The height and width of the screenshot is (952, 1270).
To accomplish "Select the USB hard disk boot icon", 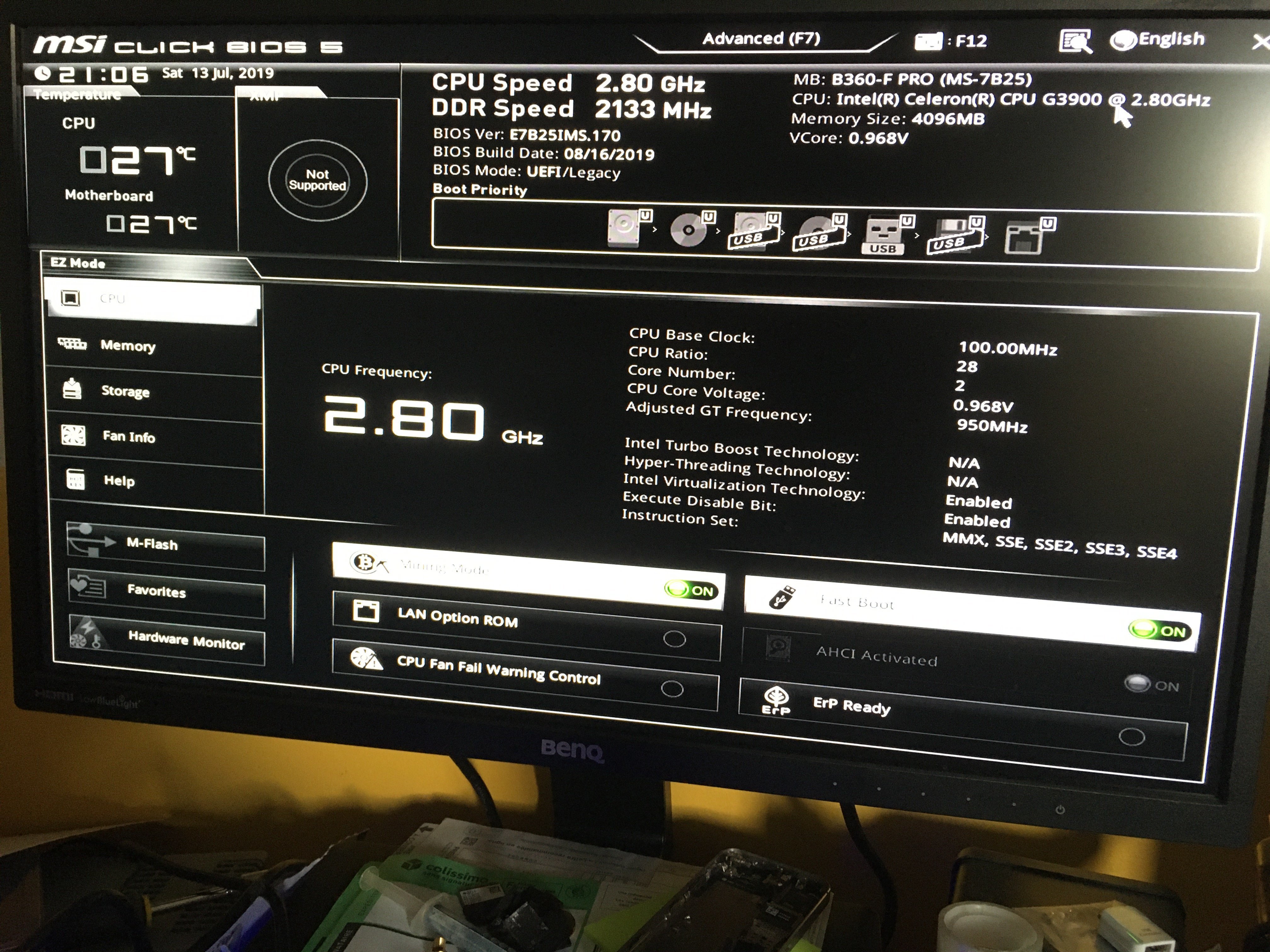I will click(x=754, y=231).
